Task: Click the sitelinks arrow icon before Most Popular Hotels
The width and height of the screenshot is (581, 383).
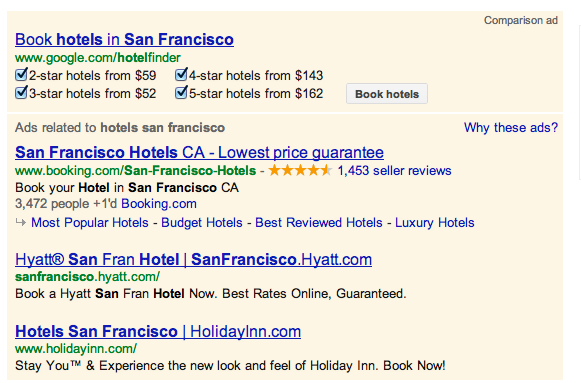Action: click(21, 222)
